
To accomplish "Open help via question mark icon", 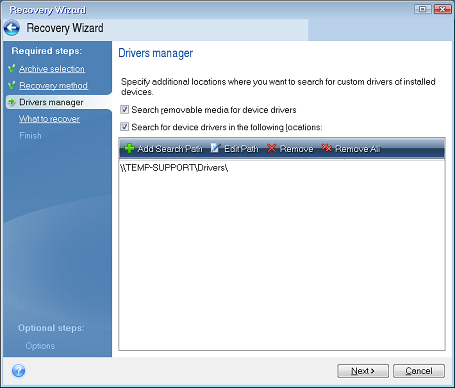I will click(x=18, y=371).
